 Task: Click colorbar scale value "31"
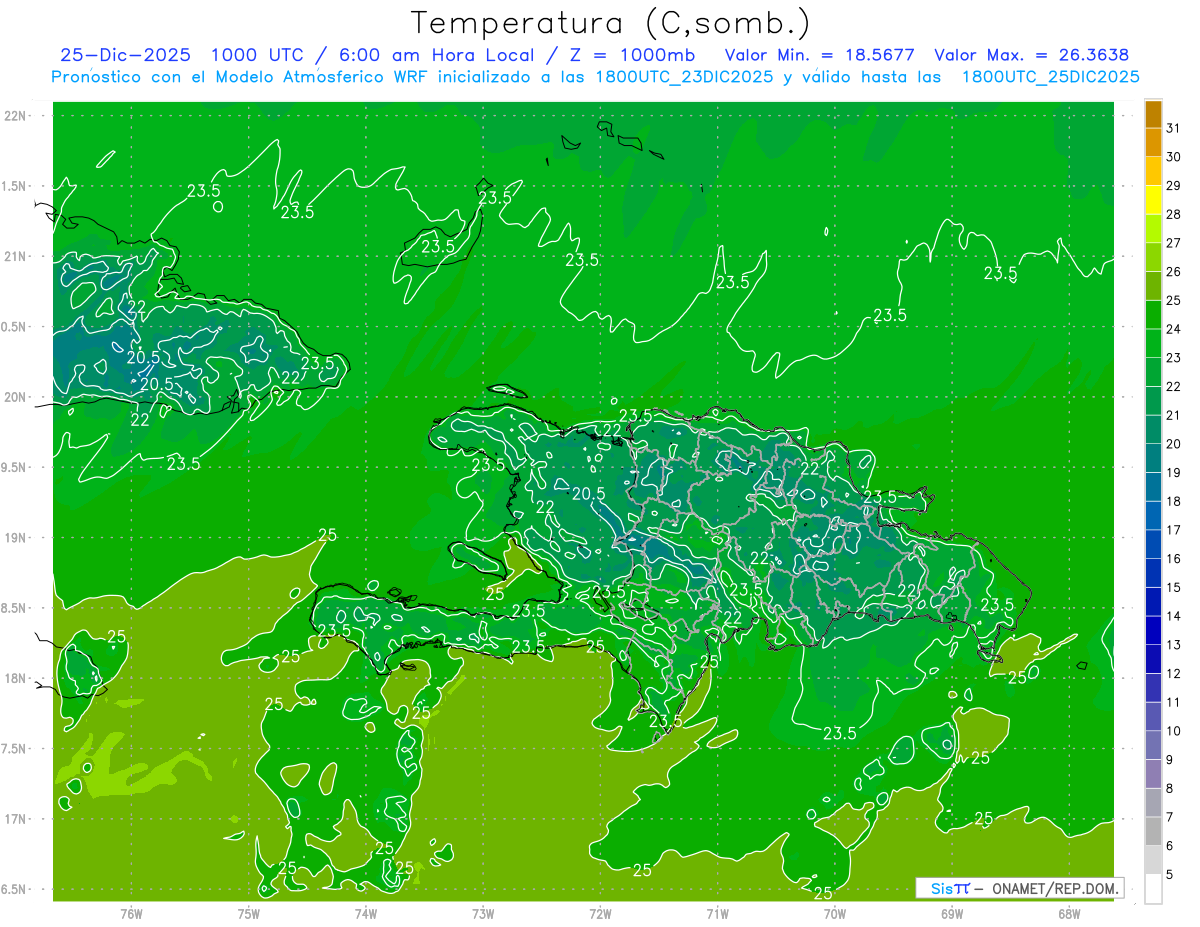[x=1173, y=127]
